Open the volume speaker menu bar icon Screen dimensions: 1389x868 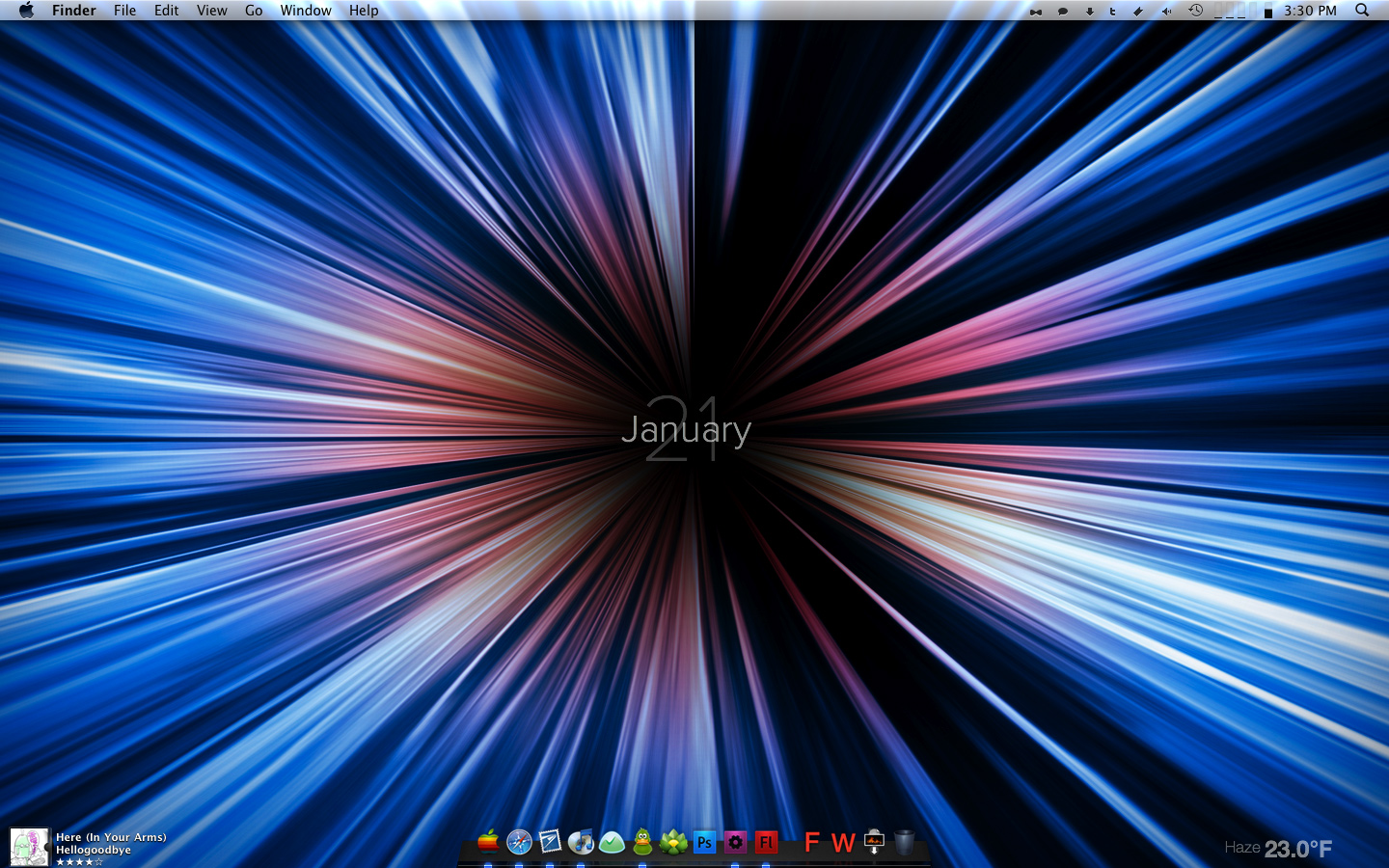[x=1166, y=12]
